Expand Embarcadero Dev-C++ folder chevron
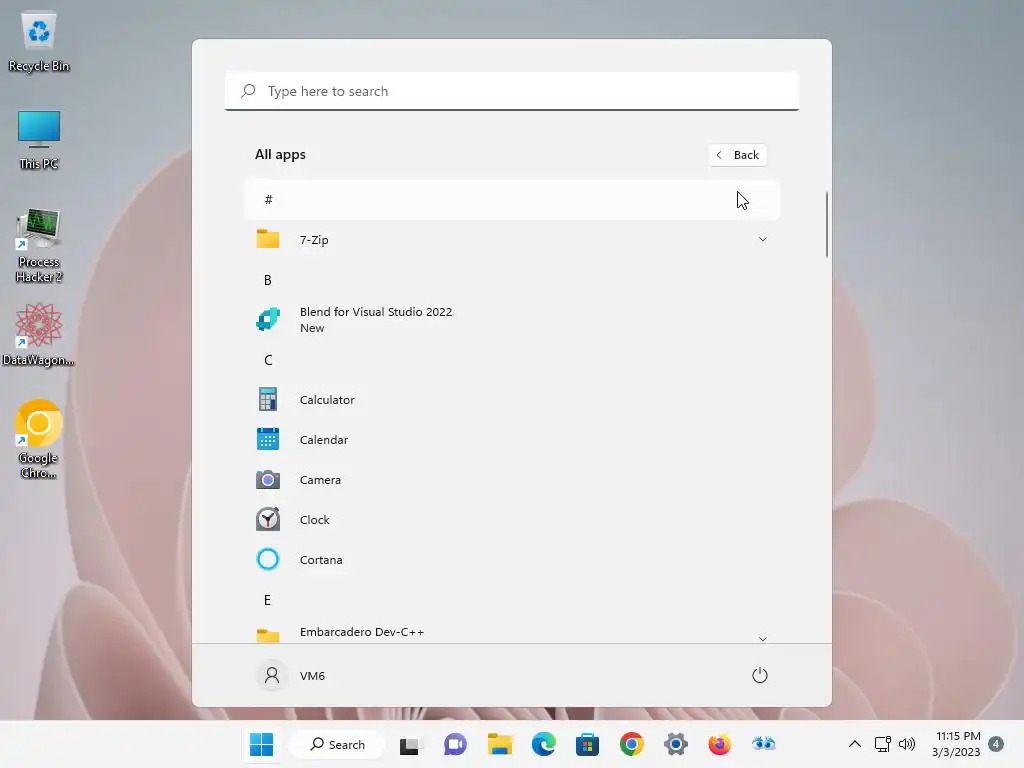Screen dimensions: 1024x768 pos(762,639)
